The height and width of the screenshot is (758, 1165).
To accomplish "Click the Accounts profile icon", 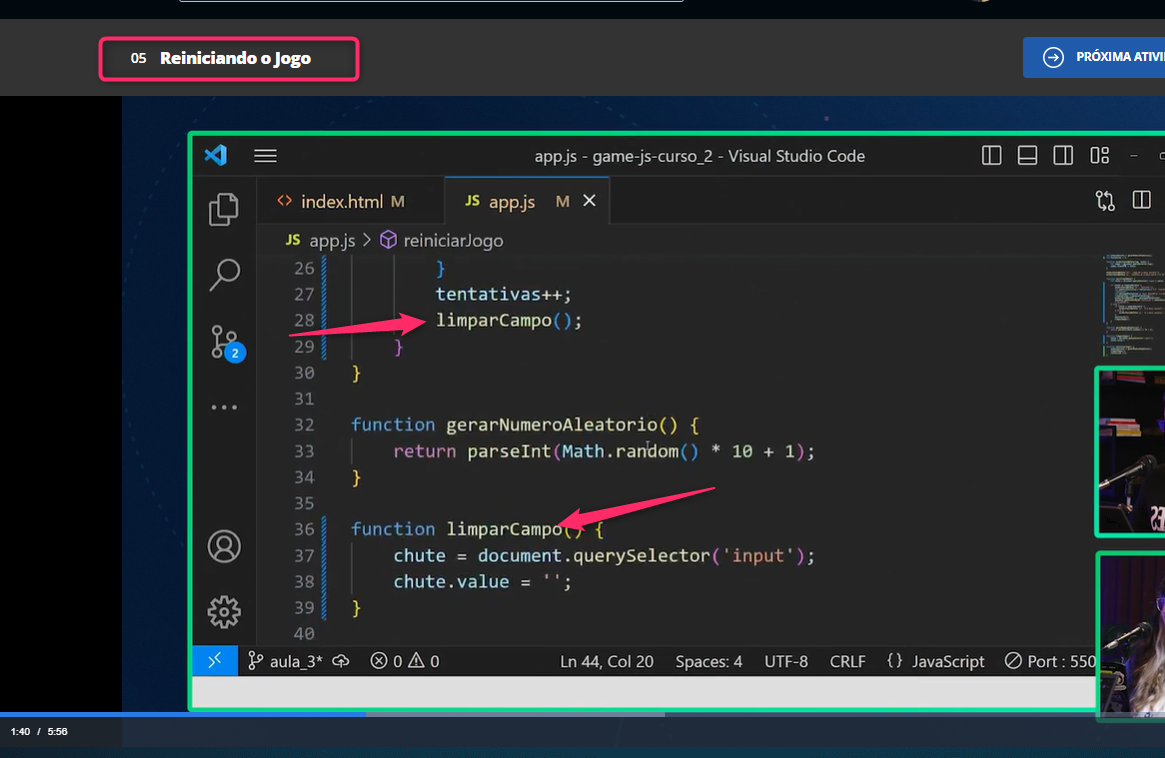I will click(x=224, y=547).
